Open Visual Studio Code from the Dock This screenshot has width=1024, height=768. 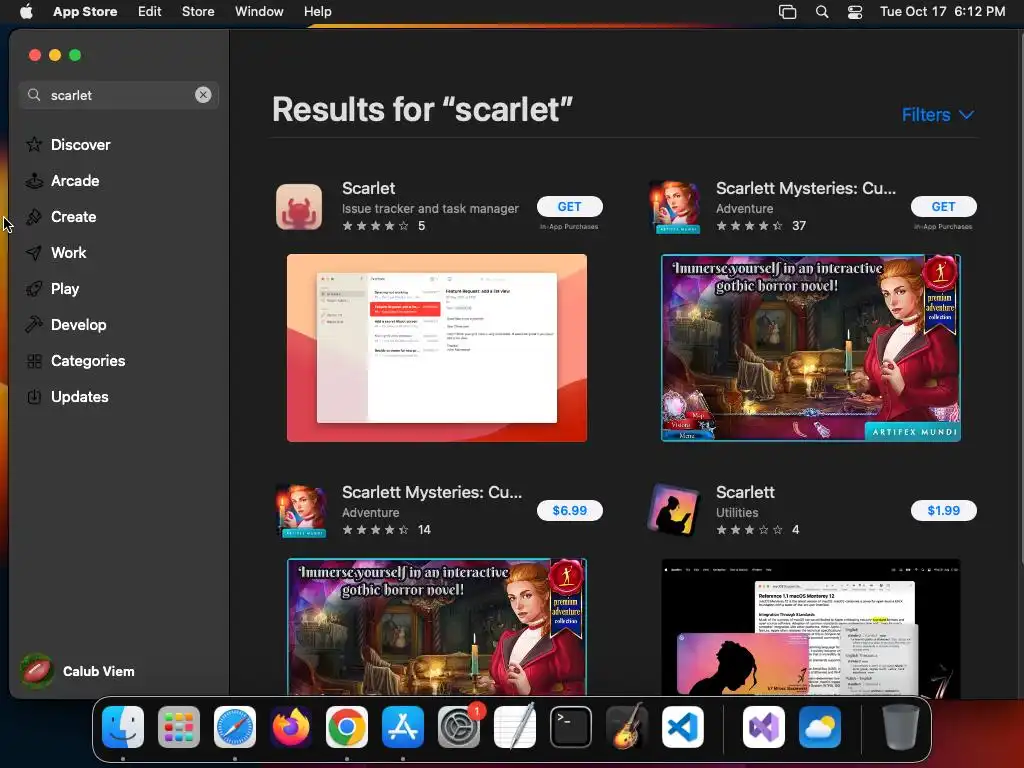click(x=682, y=727)
